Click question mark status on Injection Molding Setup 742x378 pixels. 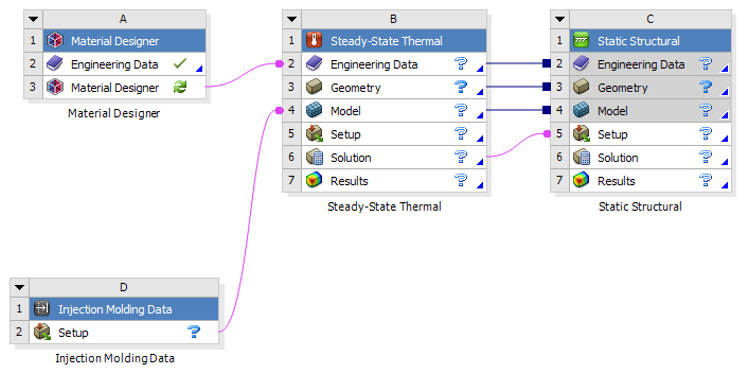pyautogui.click(x=194, y=332)
